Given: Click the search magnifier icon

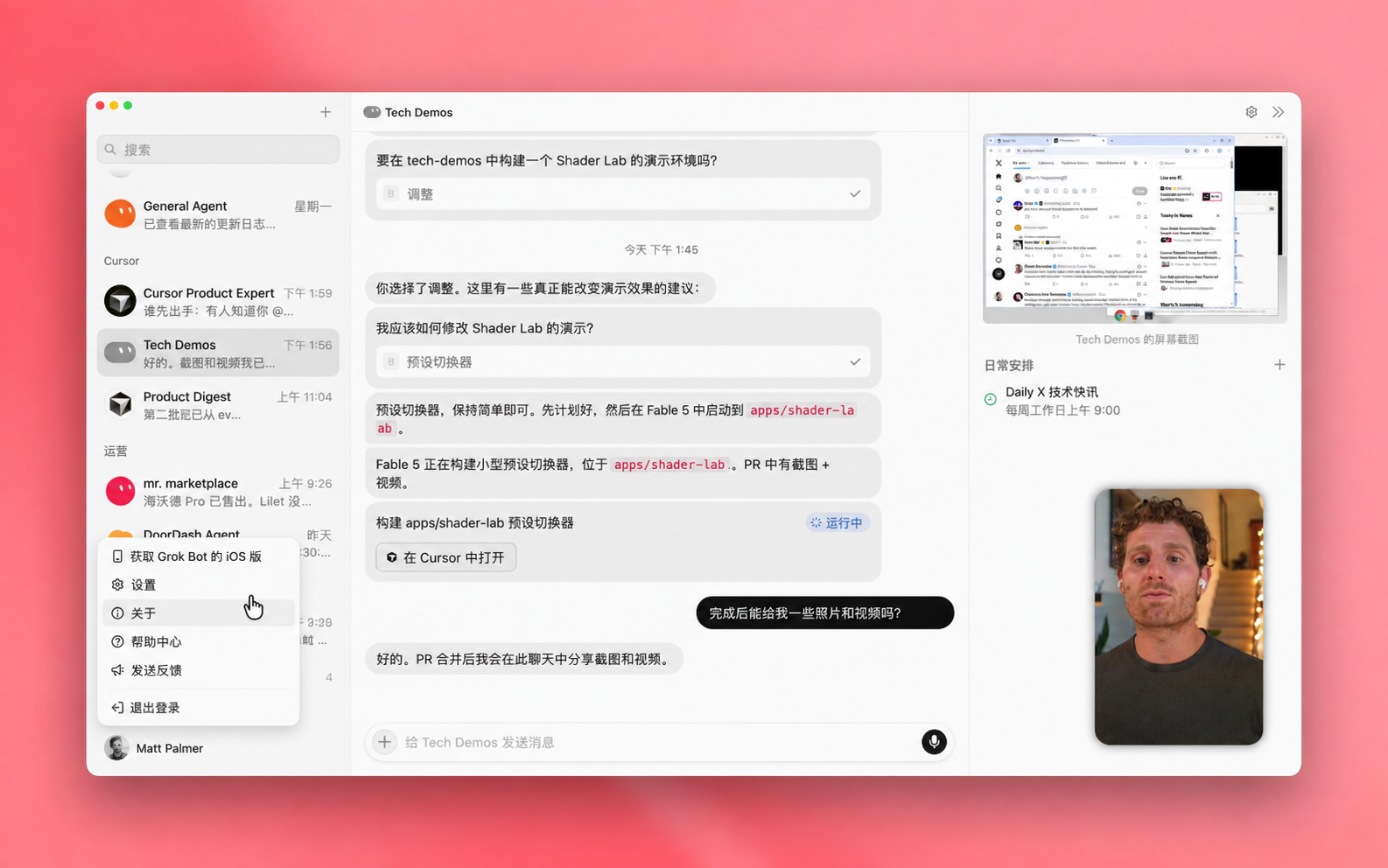Looking at the screenshot, I should click(x=110, y=150).
